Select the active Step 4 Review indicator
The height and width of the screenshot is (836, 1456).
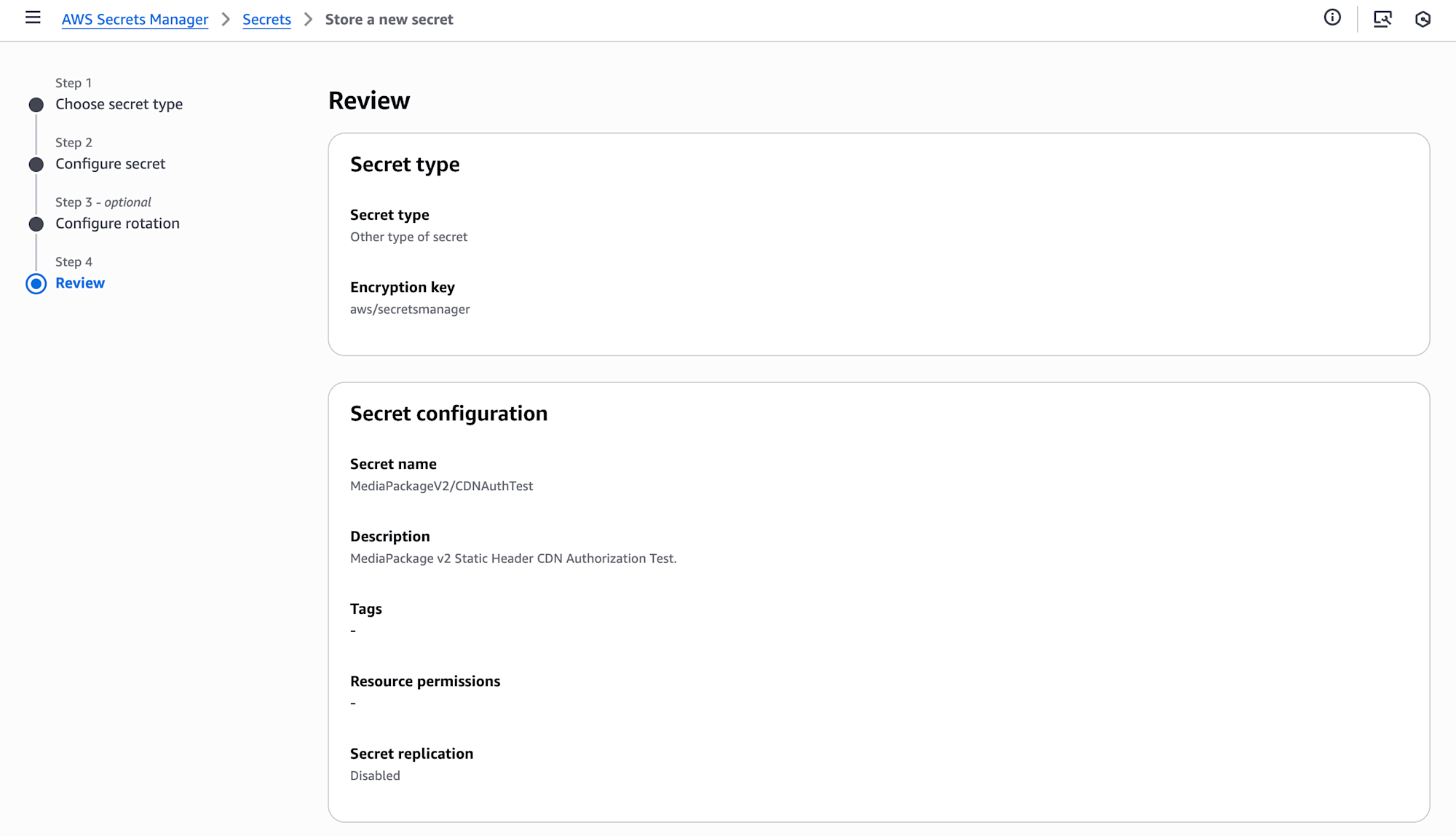click(36, 284)
